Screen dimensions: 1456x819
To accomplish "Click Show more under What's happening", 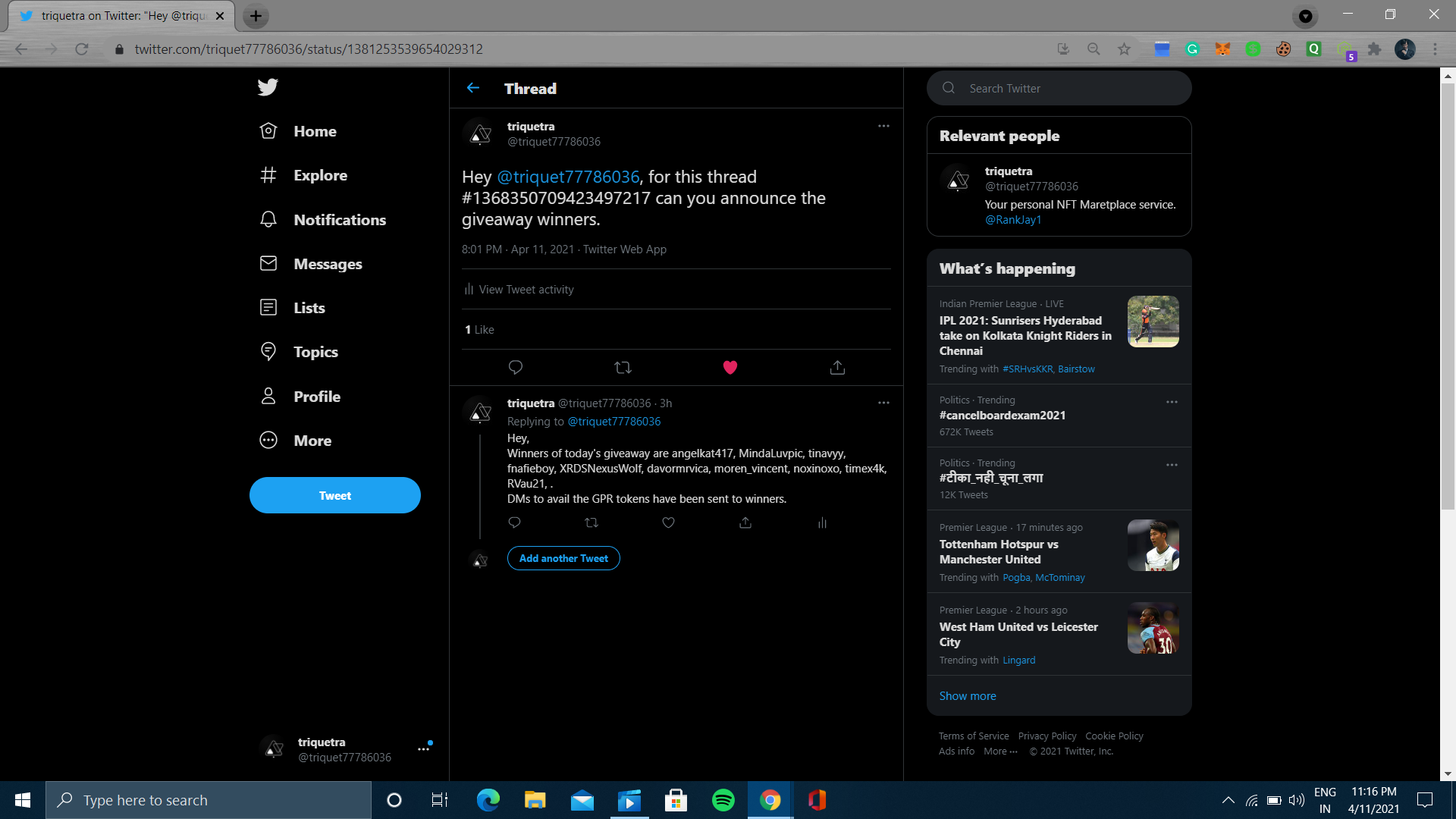I will point(968,696).
